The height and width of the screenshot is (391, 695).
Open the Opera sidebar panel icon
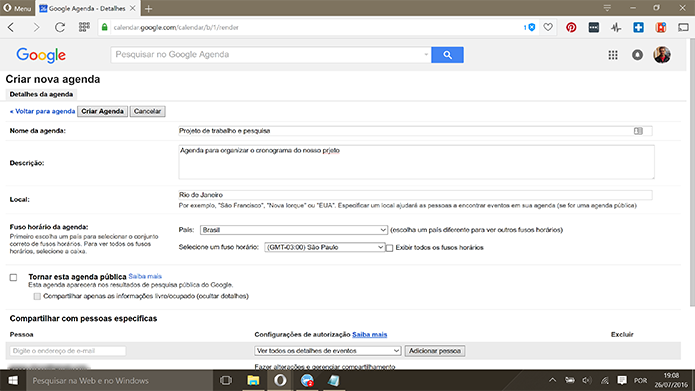pos(683,27)
